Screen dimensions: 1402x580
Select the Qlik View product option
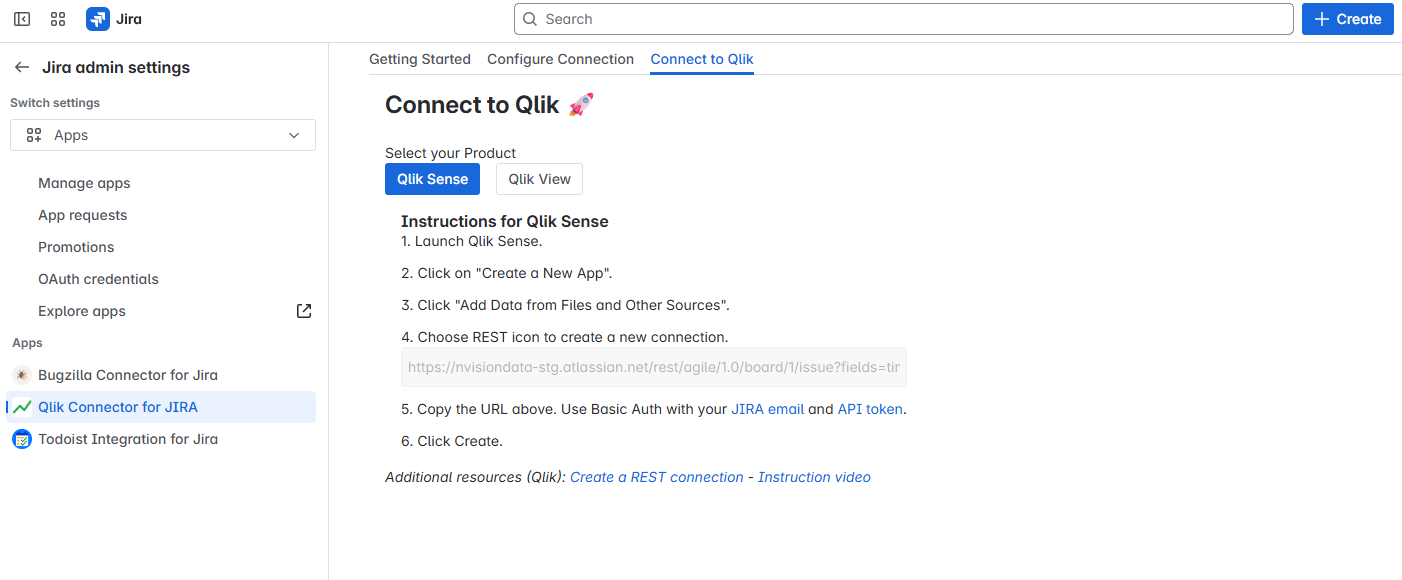point(539,179)
